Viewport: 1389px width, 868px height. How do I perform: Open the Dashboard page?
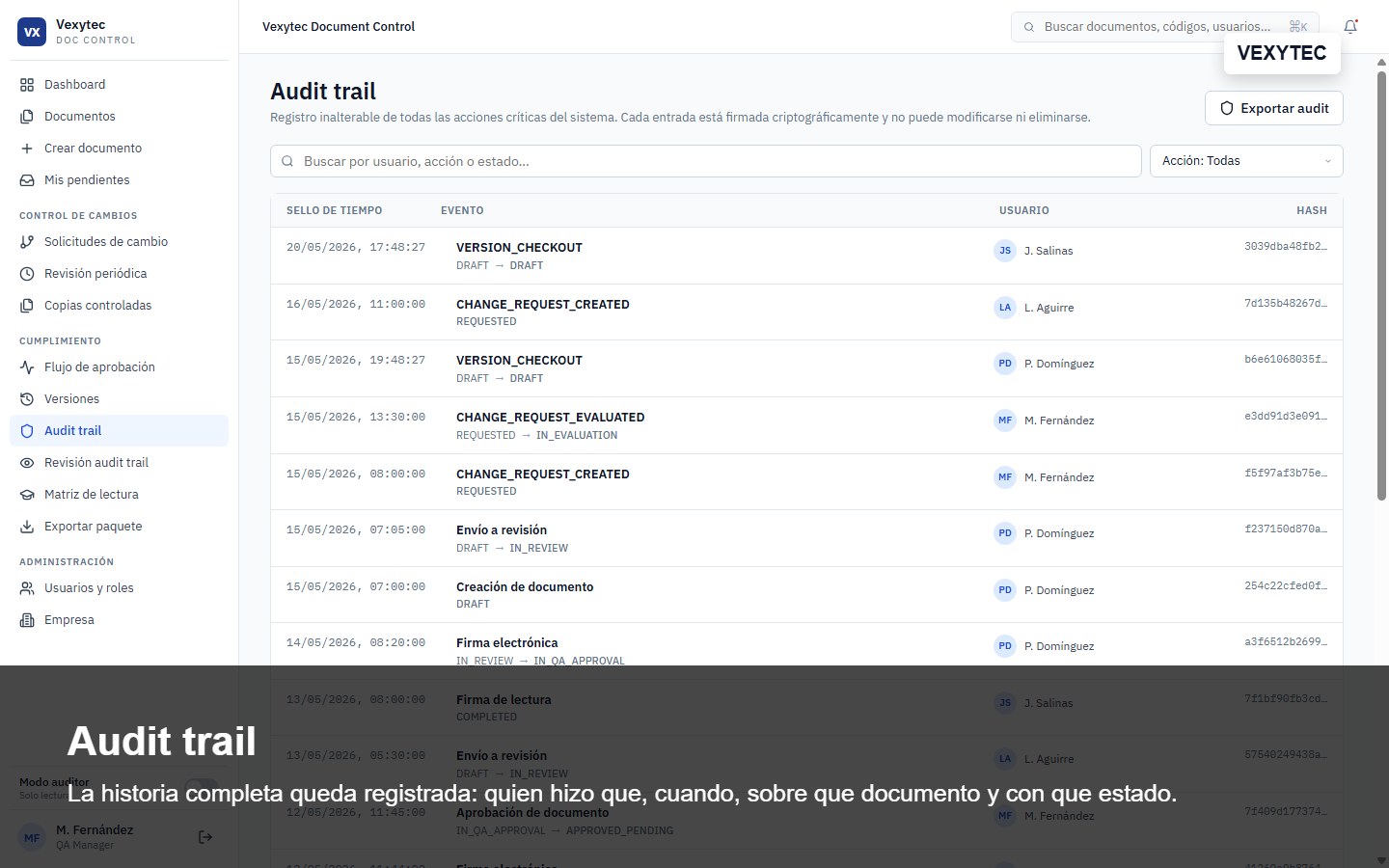pyautogui.click(x=120, y=85)
